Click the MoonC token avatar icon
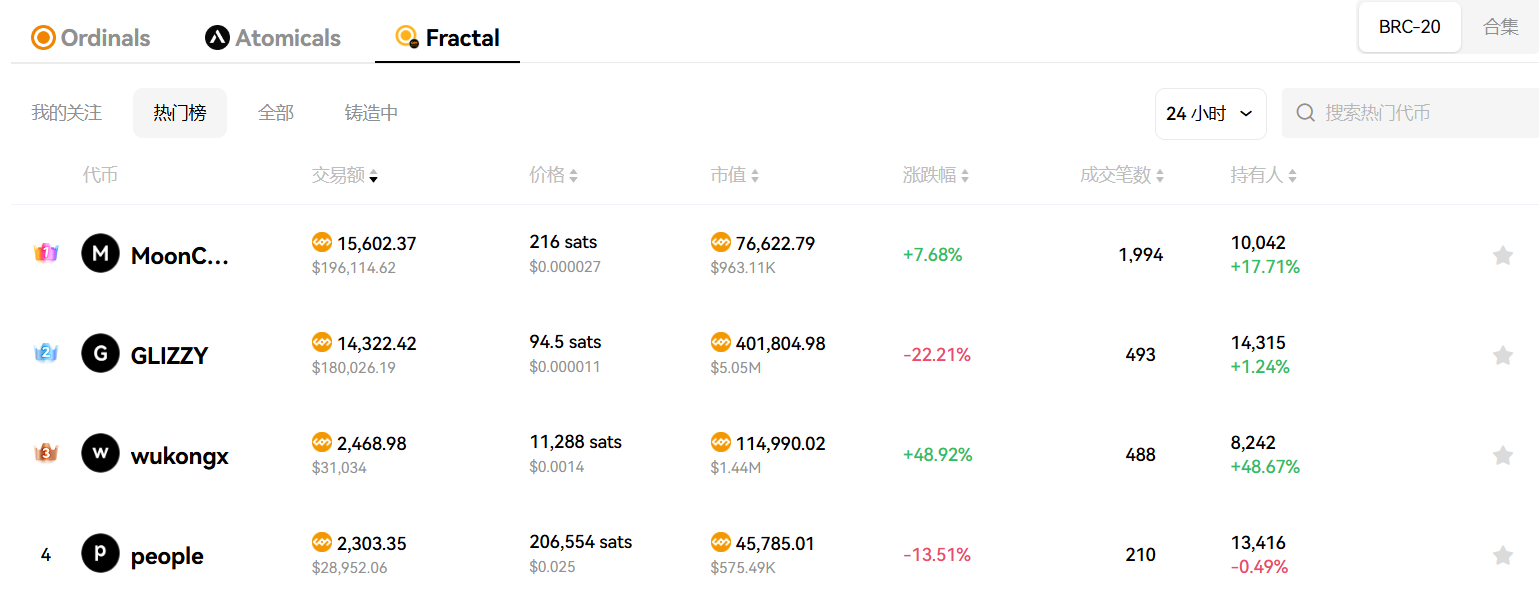Screen dimensions: 1539x616 pos(100,254)
